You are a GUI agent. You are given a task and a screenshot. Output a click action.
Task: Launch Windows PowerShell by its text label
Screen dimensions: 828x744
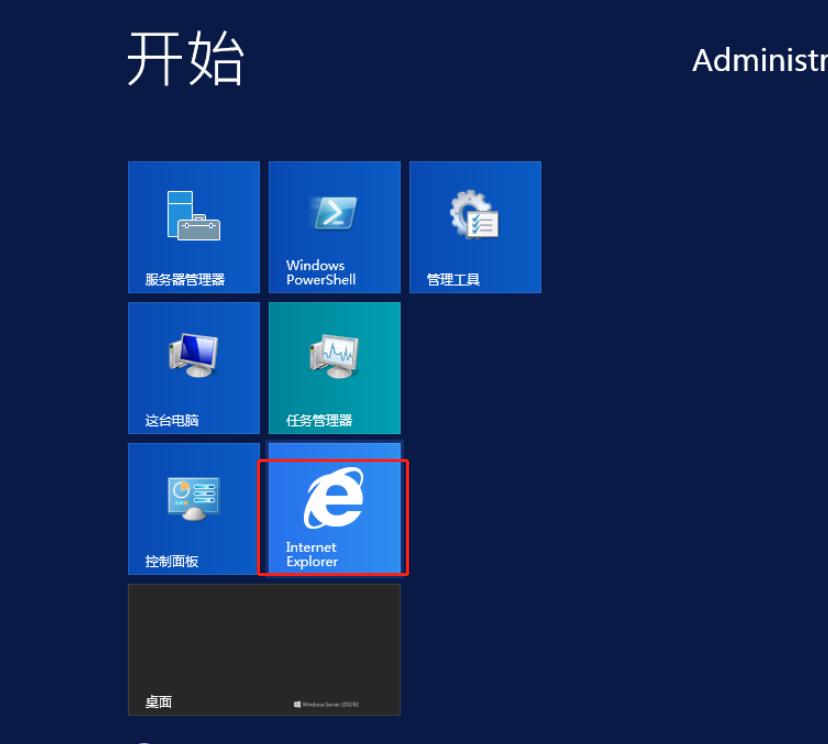pyautogui.click(x=320, y=273)
